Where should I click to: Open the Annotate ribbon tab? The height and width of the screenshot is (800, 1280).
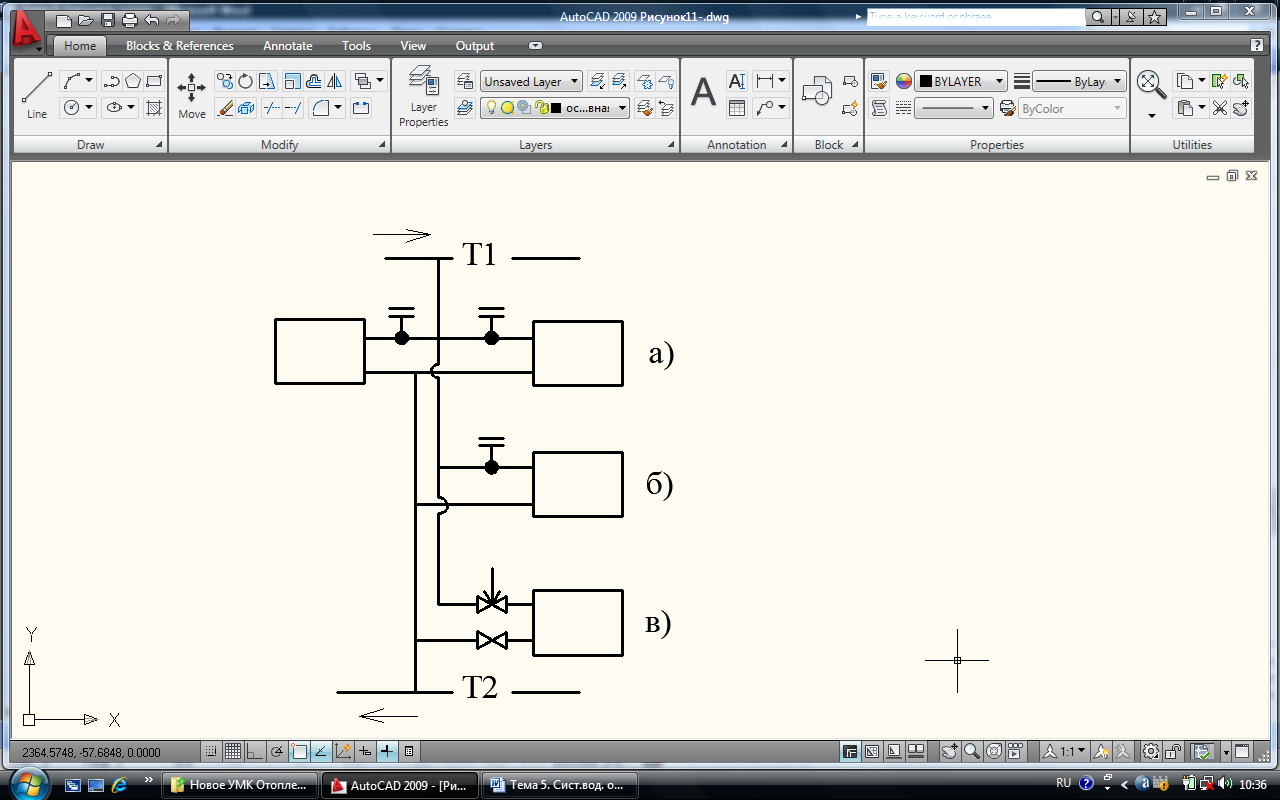[x=288, y=46]
